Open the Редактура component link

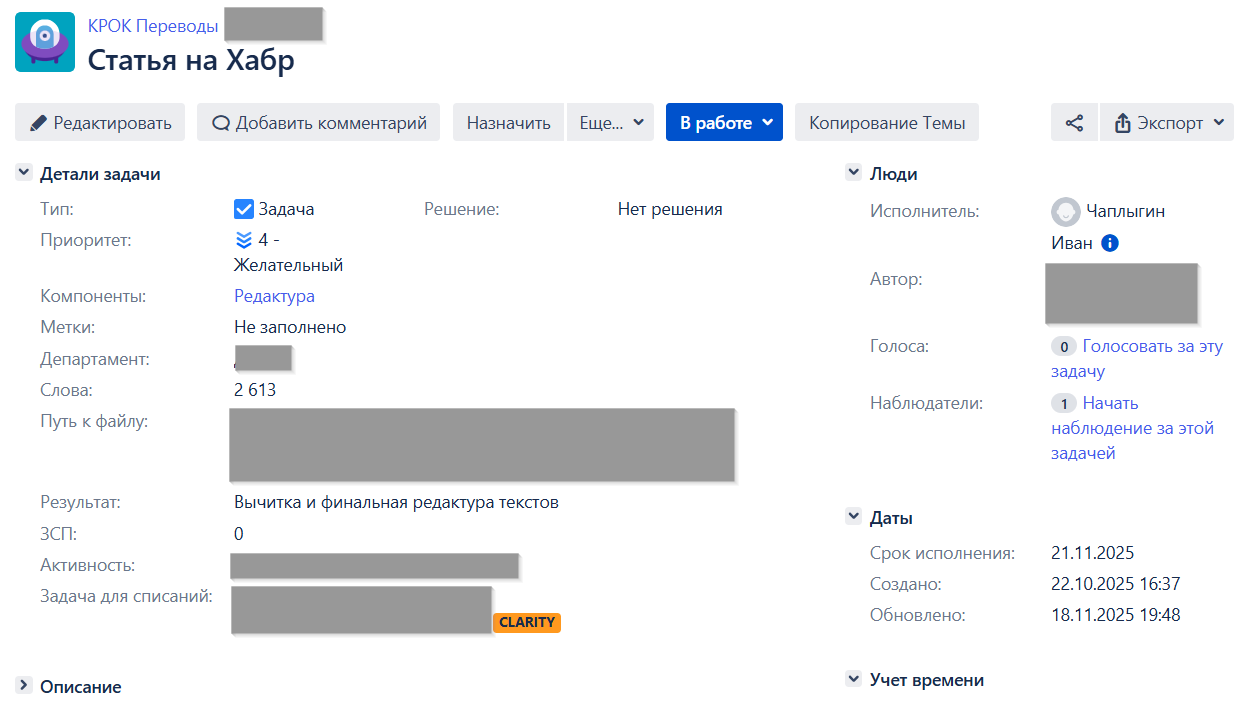coord(274,296)
